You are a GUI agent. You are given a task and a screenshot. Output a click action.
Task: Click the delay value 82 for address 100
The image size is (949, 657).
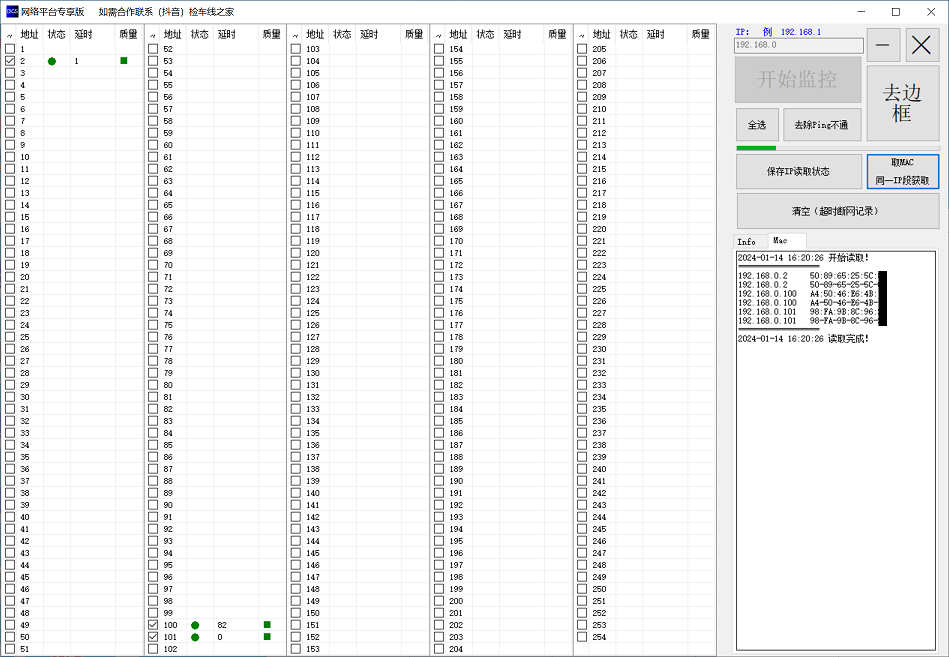pos(222,625)
